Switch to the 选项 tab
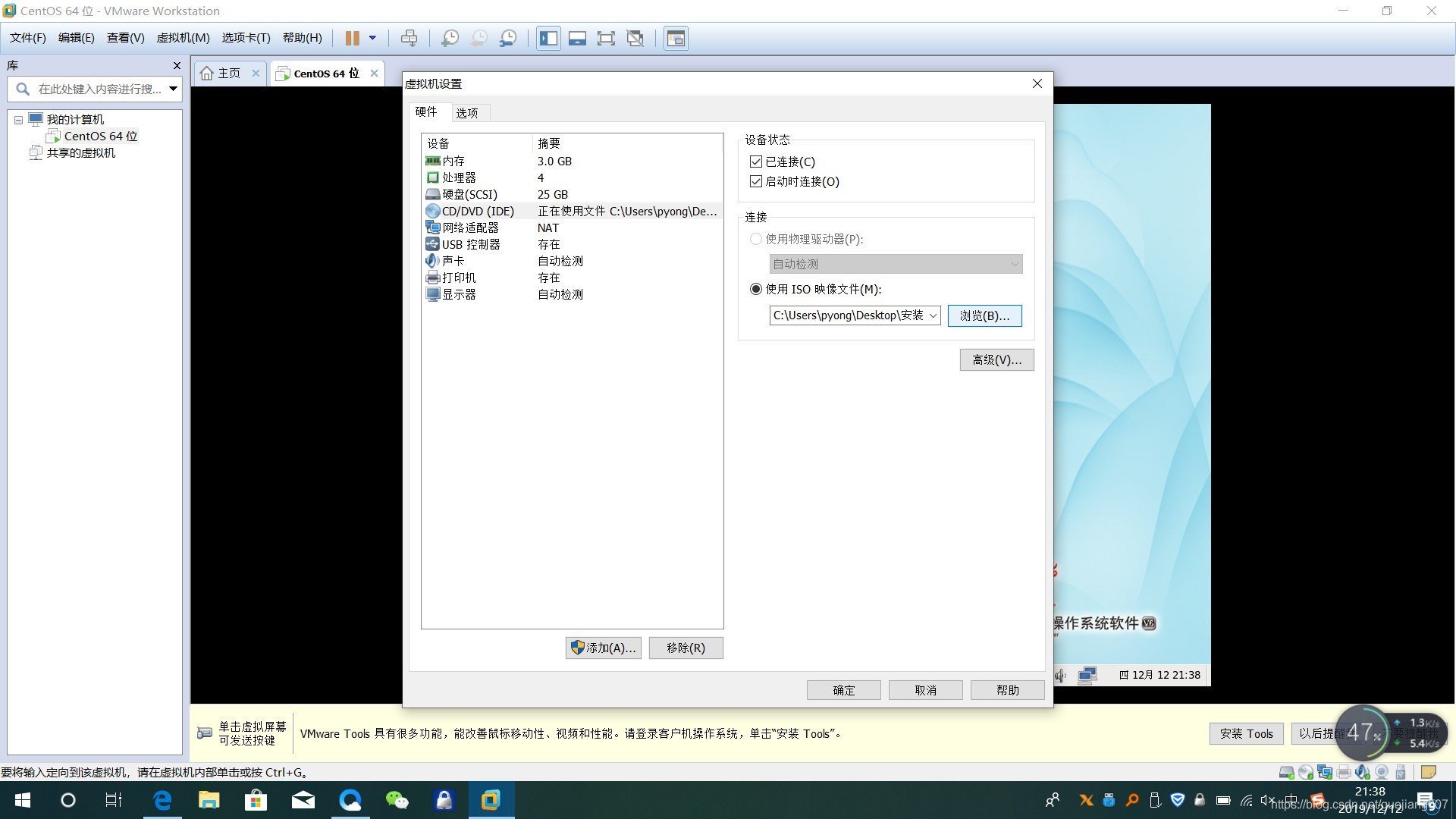The width and height of the screenshot is (1456, 819). (x=467, y=113)
